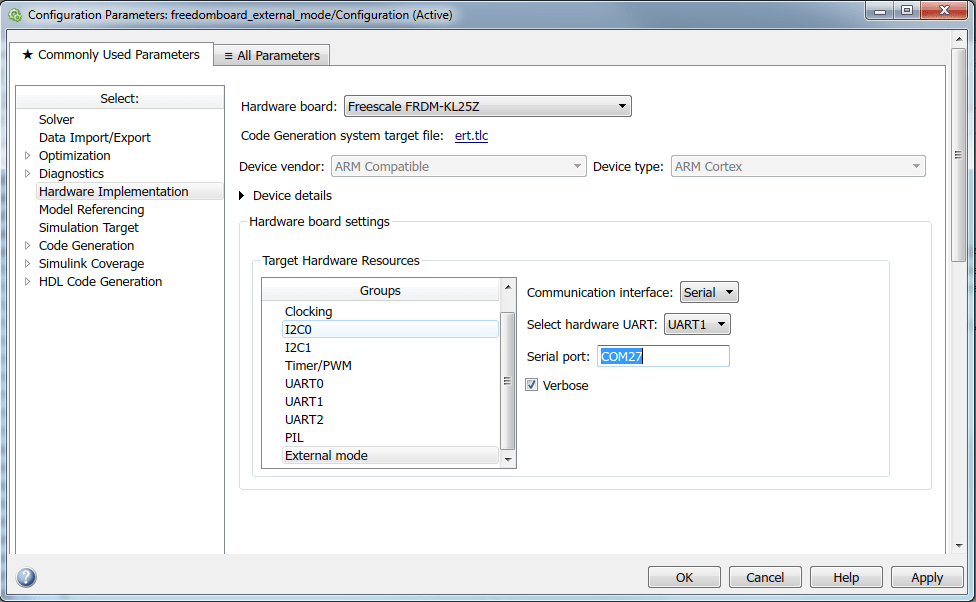The width and height of the screenshot is (976, 602).
Task: Open the Select hardware UART dropdown
Action: point(721,323)
